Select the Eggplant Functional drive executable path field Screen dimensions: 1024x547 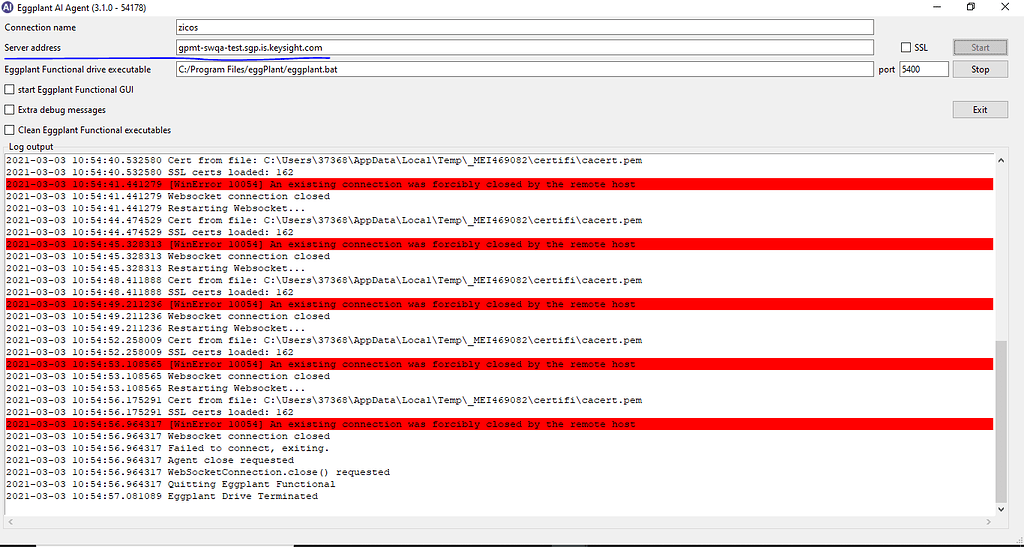(523, 70)
